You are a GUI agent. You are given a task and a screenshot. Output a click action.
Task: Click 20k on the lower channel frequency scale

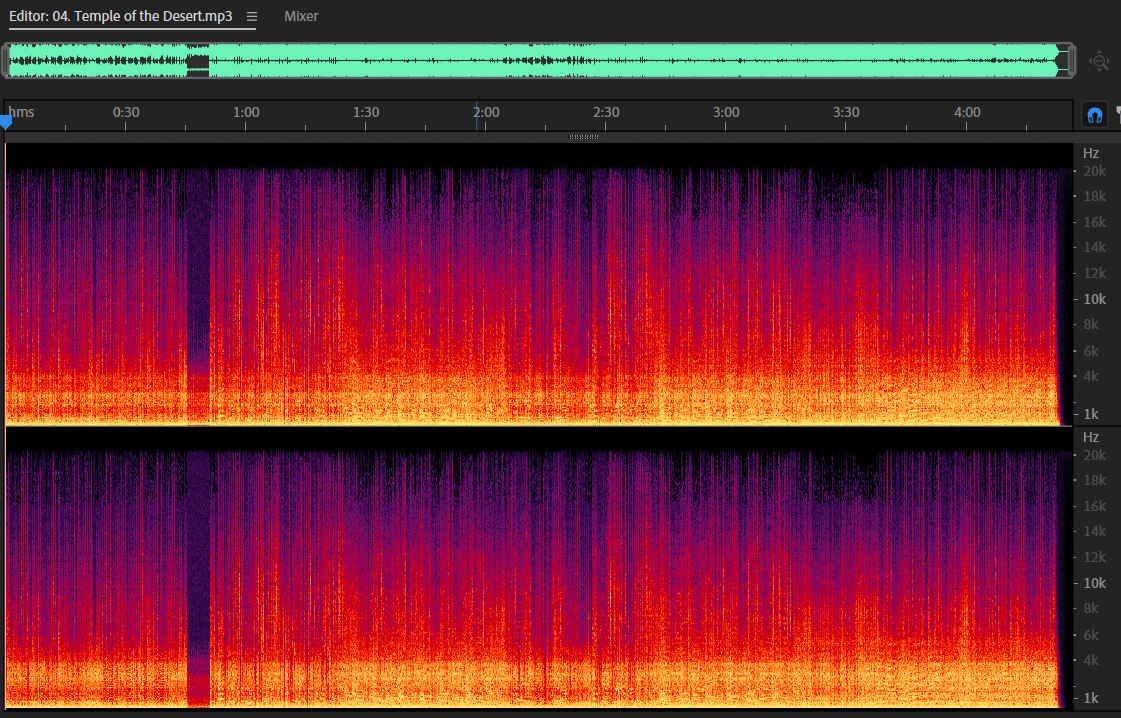[1095, 455]
